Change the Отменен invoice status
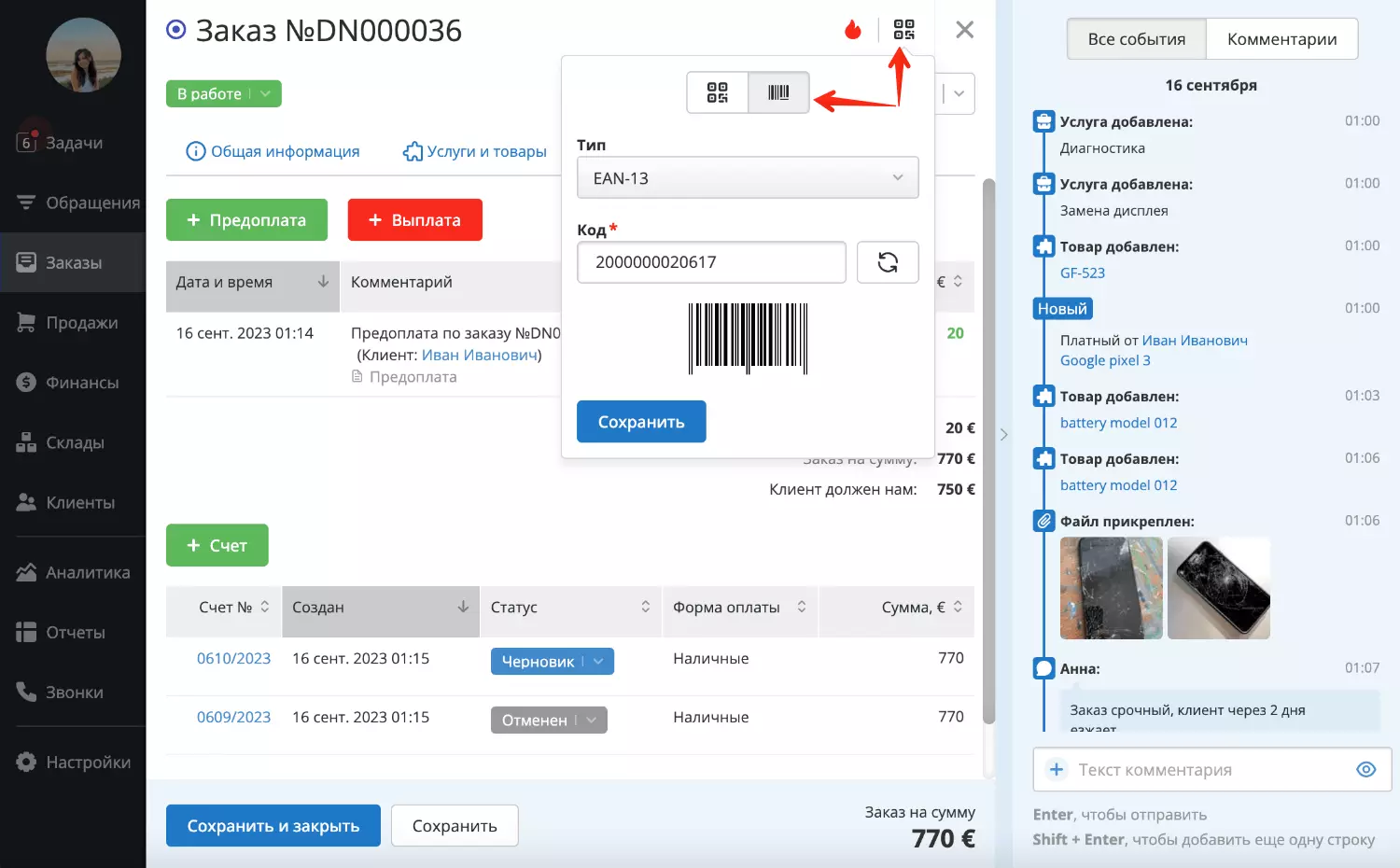This screenshot has height=868, width=1400. (549, 720)
